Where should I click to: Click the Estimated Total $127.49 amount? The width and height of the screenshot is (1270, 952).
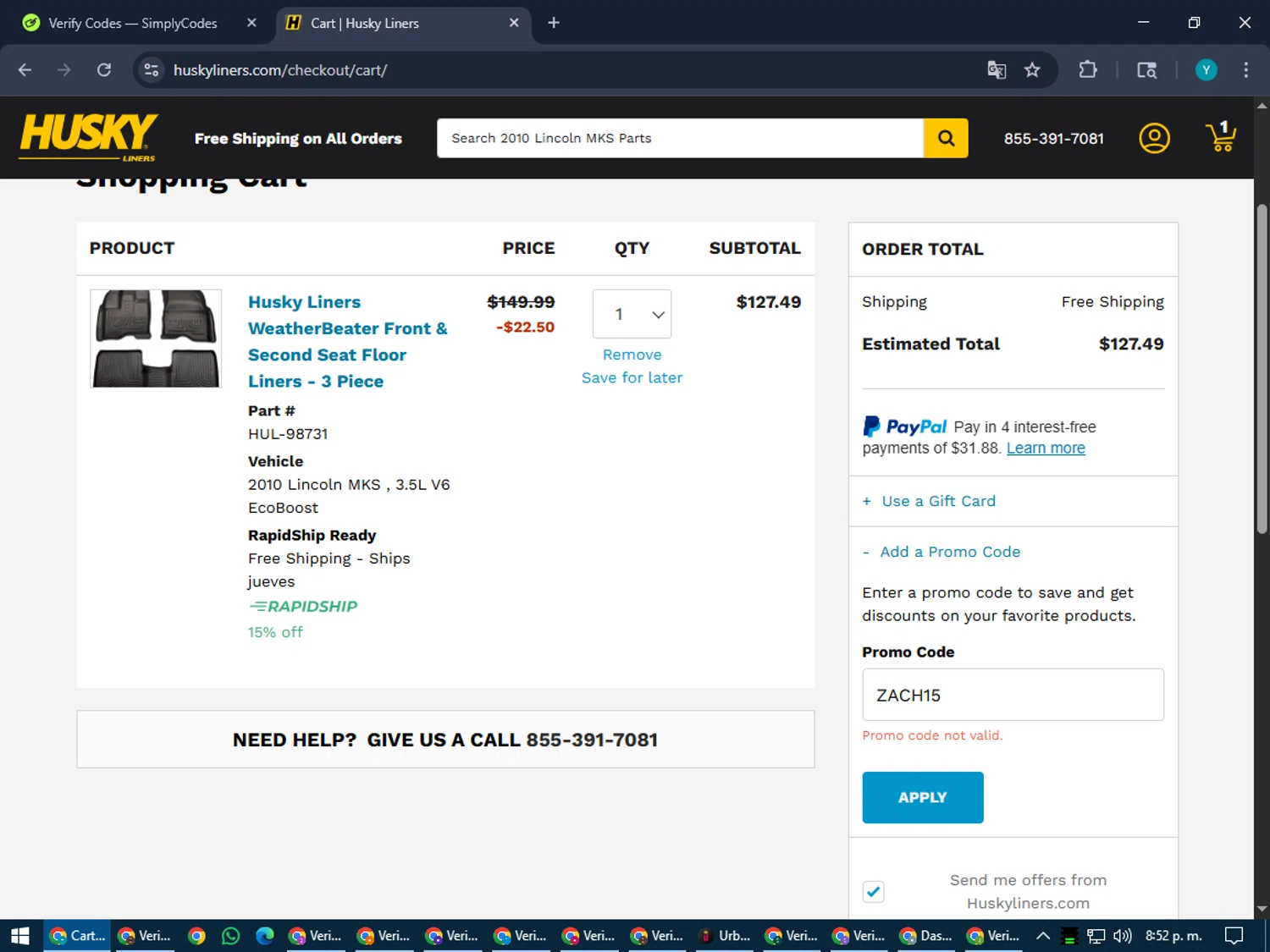pos(1131,344)
